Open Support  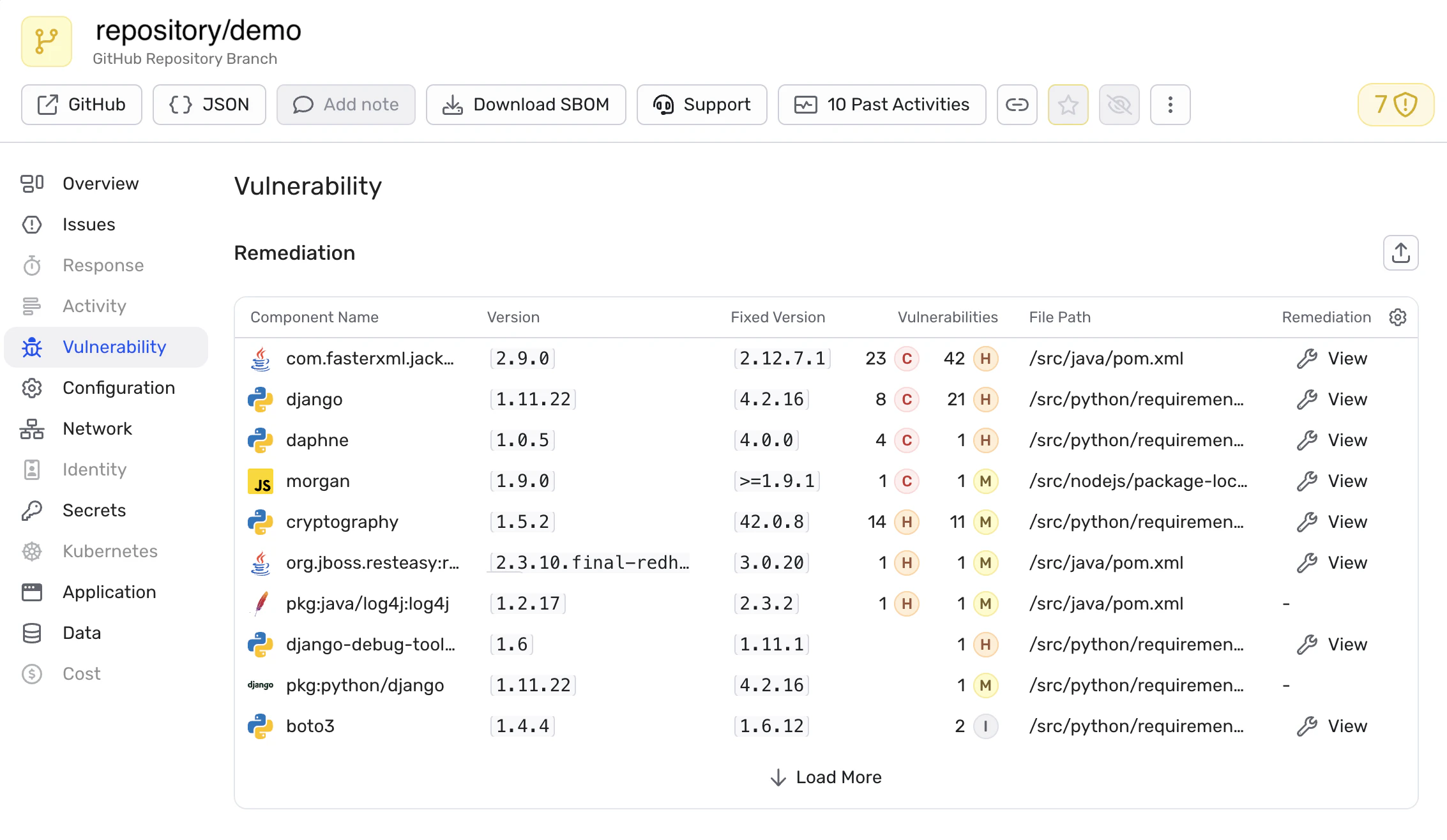click(702, 105)
